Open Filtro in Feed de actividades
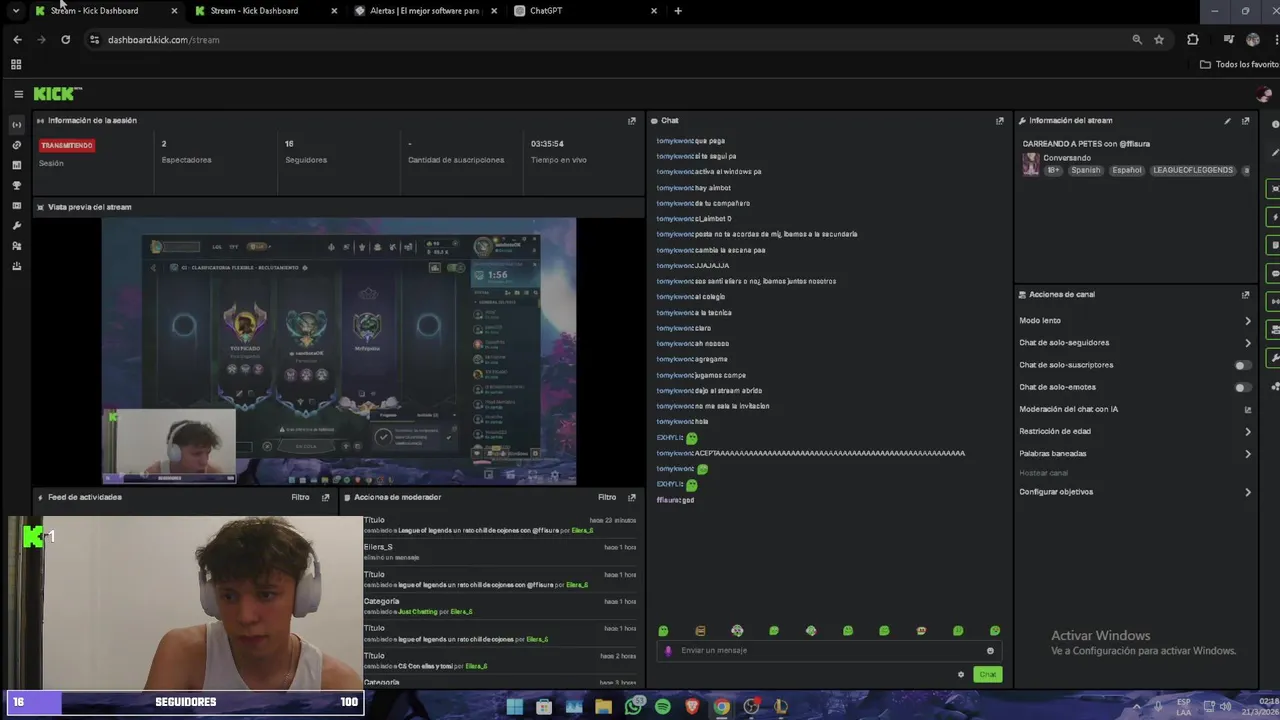1280x720 pixels. [x=300, y=497]
